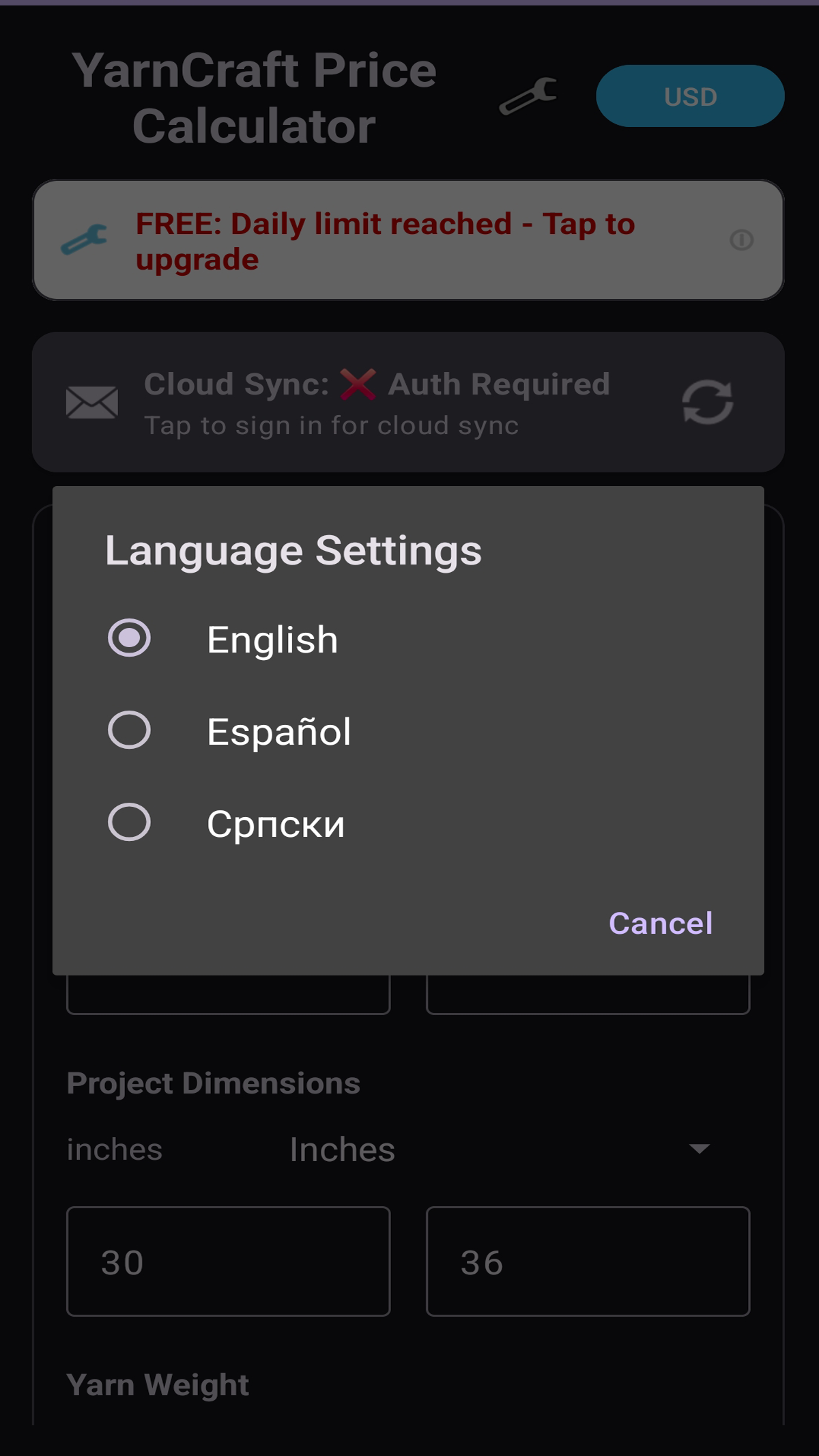This screenshot has height=1456, width=819.
Task: Click the wrench settings icon in header
Action: 528,96
